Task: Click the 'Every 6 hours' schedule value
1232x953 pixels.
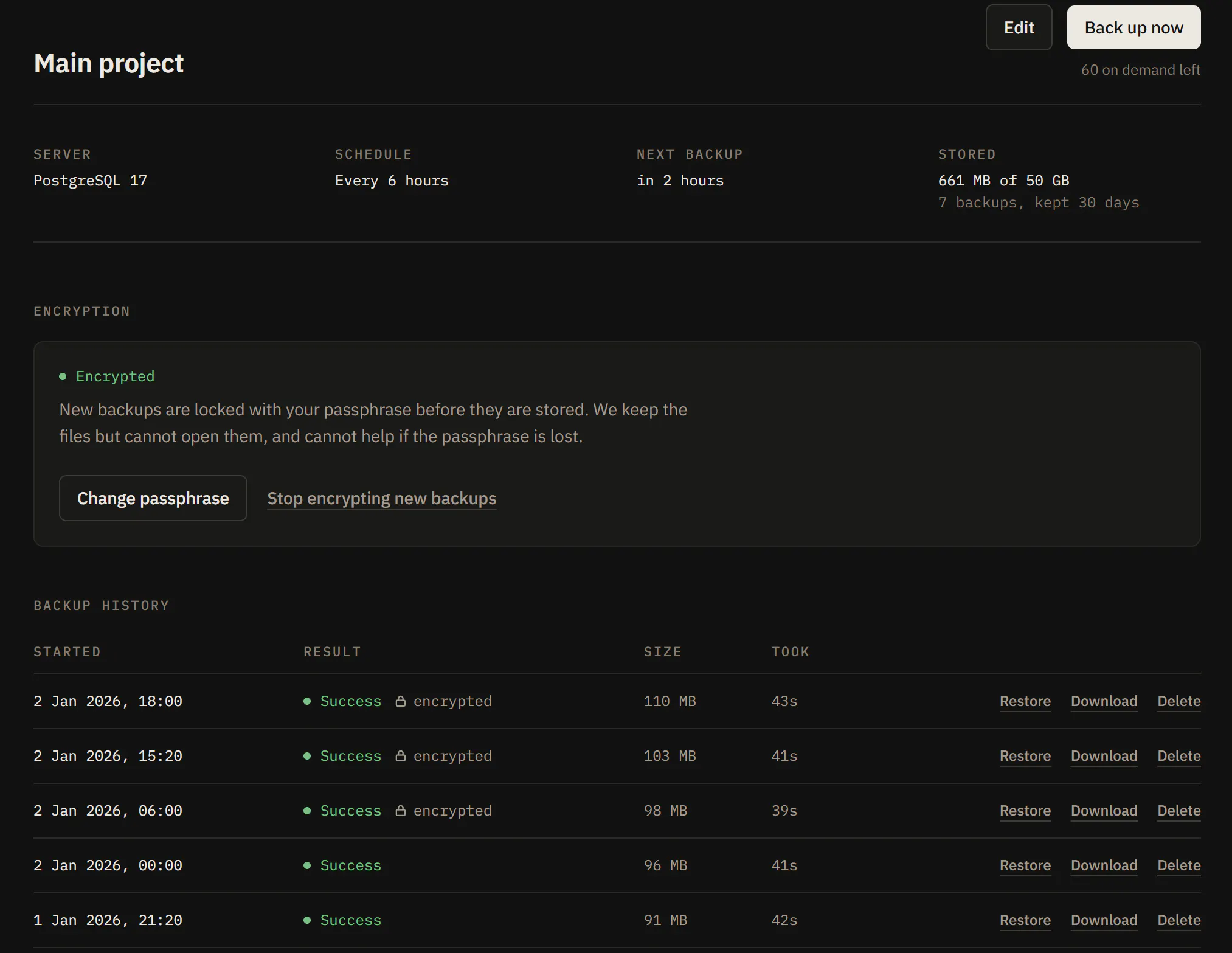Action: (392, 181)
